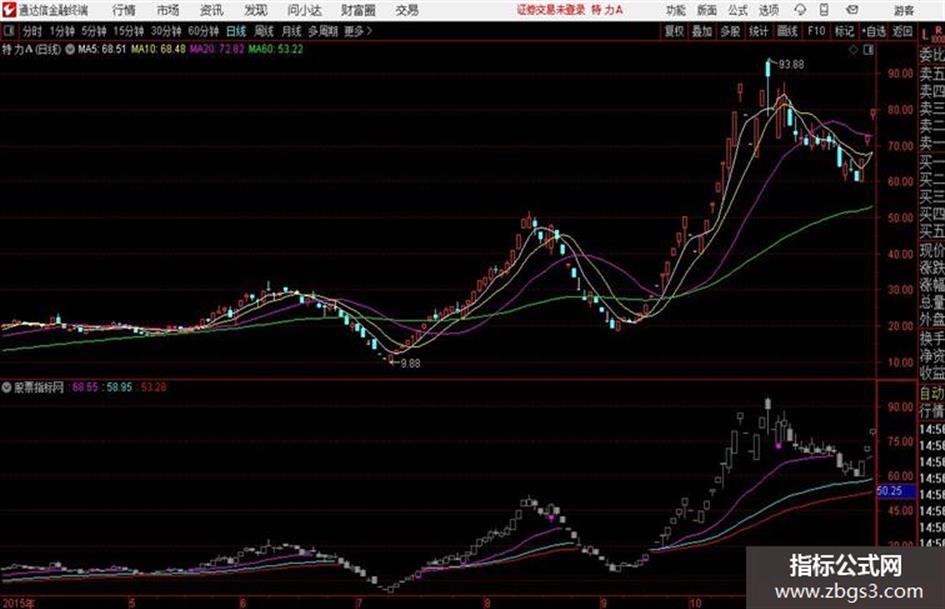This screenshot has width=945, height=609.
Task: Open the customer service headset icon
Action: pyautogui.click(x=800, y=10)
